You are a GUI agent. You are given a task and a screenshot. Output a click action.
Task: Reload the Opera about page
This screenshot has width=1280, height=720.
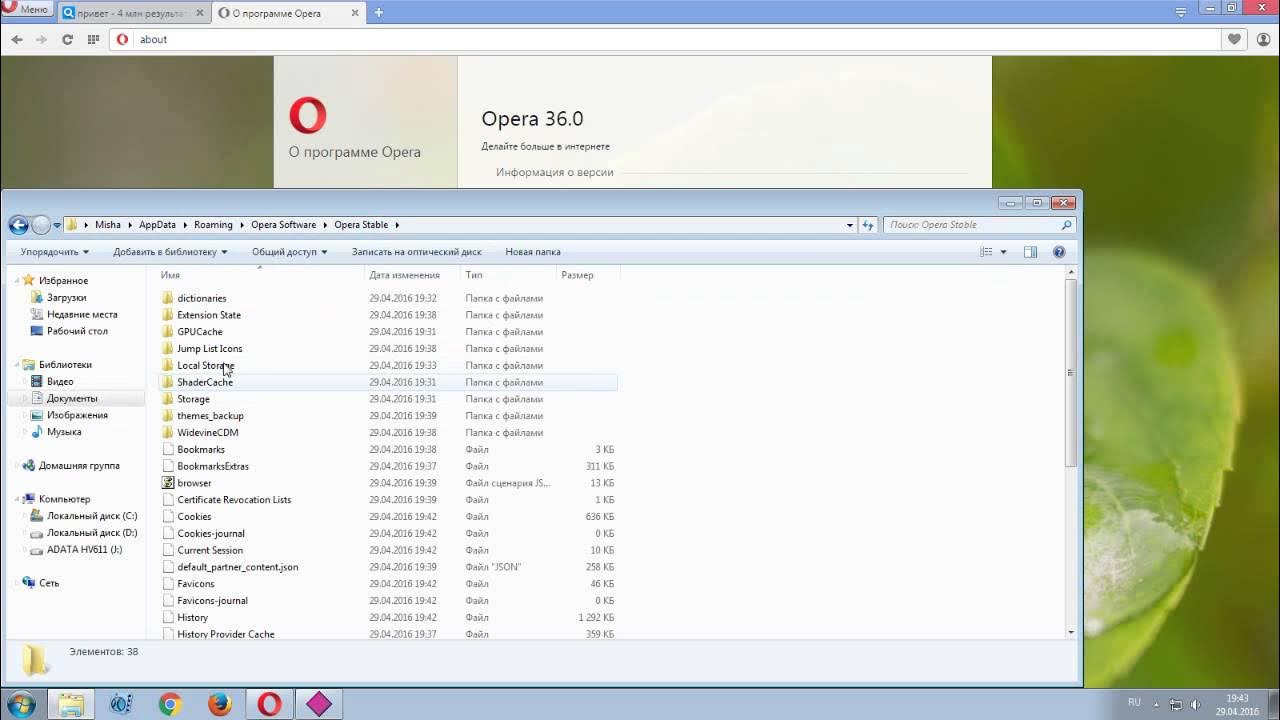(x=67, y=39)
